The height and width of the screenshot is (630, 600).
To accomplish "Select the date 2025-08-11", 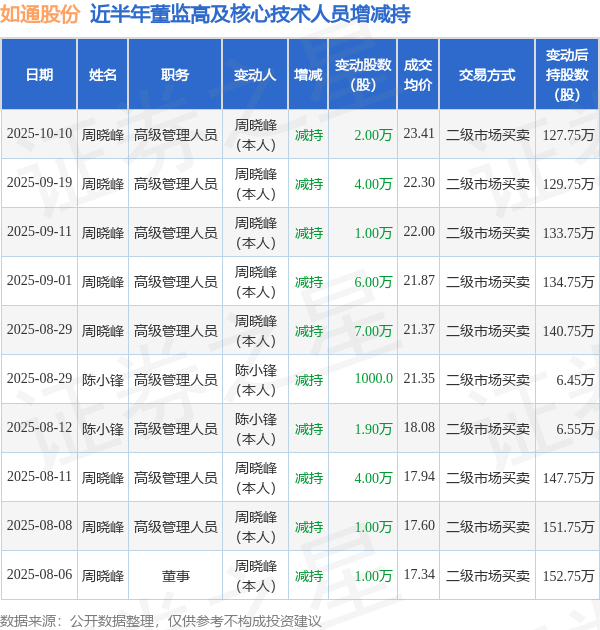I will point(39,477).
